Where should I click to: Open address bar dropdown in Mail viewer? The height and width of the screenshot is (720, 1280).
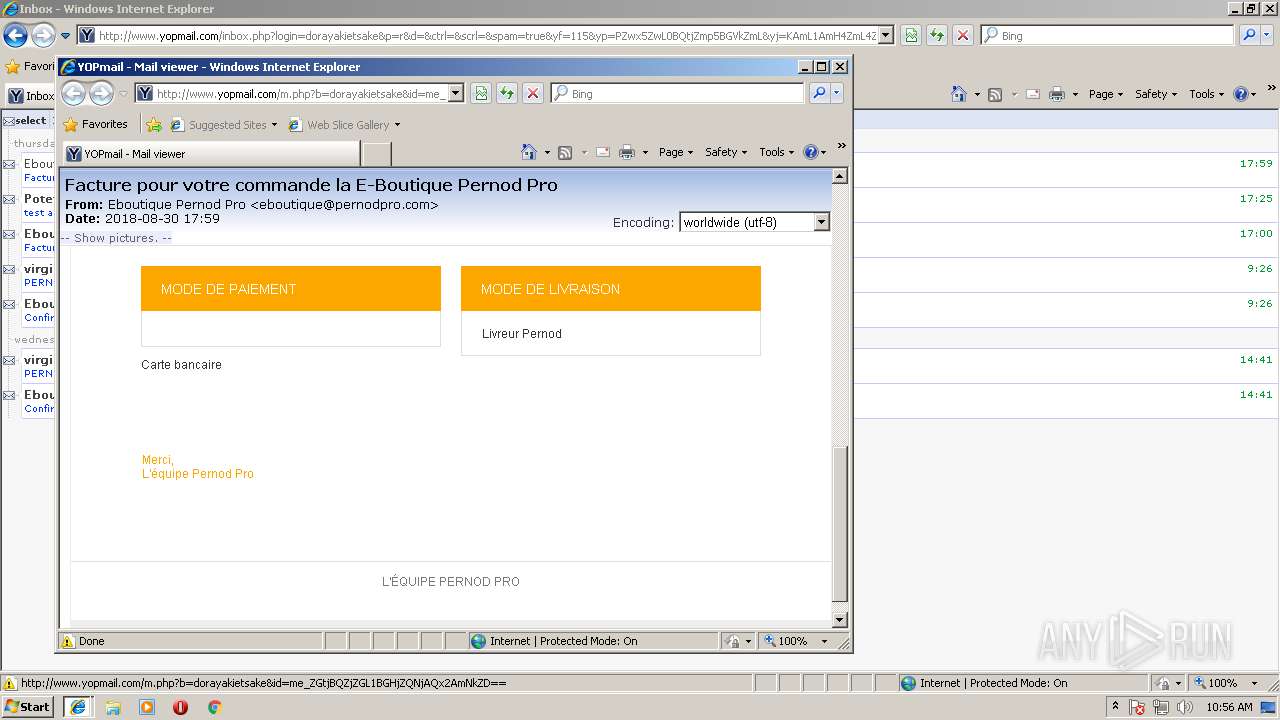click(456, 93)
